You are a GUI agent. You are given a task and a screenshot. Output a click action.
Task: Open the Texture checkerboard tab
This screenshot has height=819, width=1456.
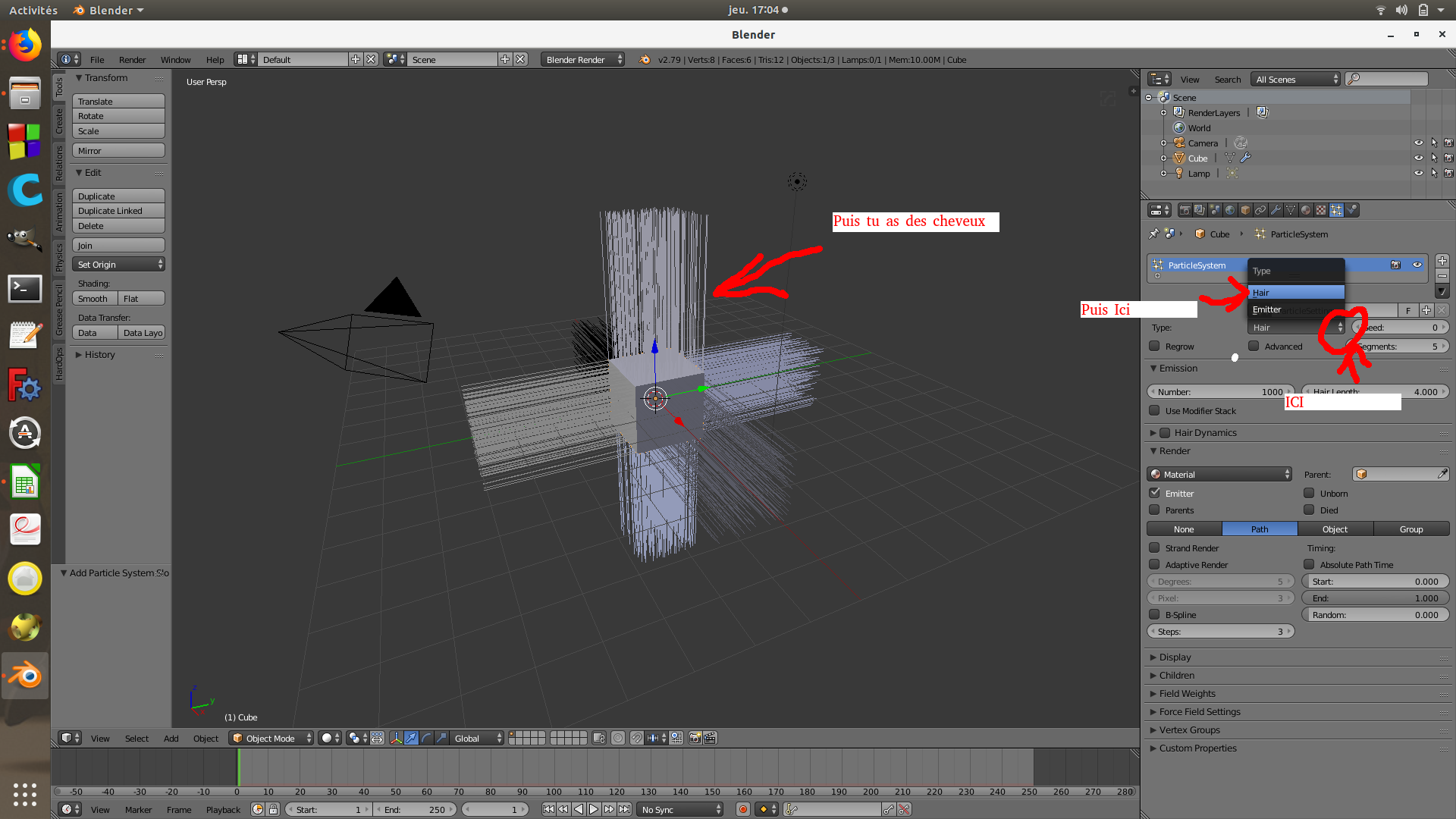click(x=1321, y=210)
